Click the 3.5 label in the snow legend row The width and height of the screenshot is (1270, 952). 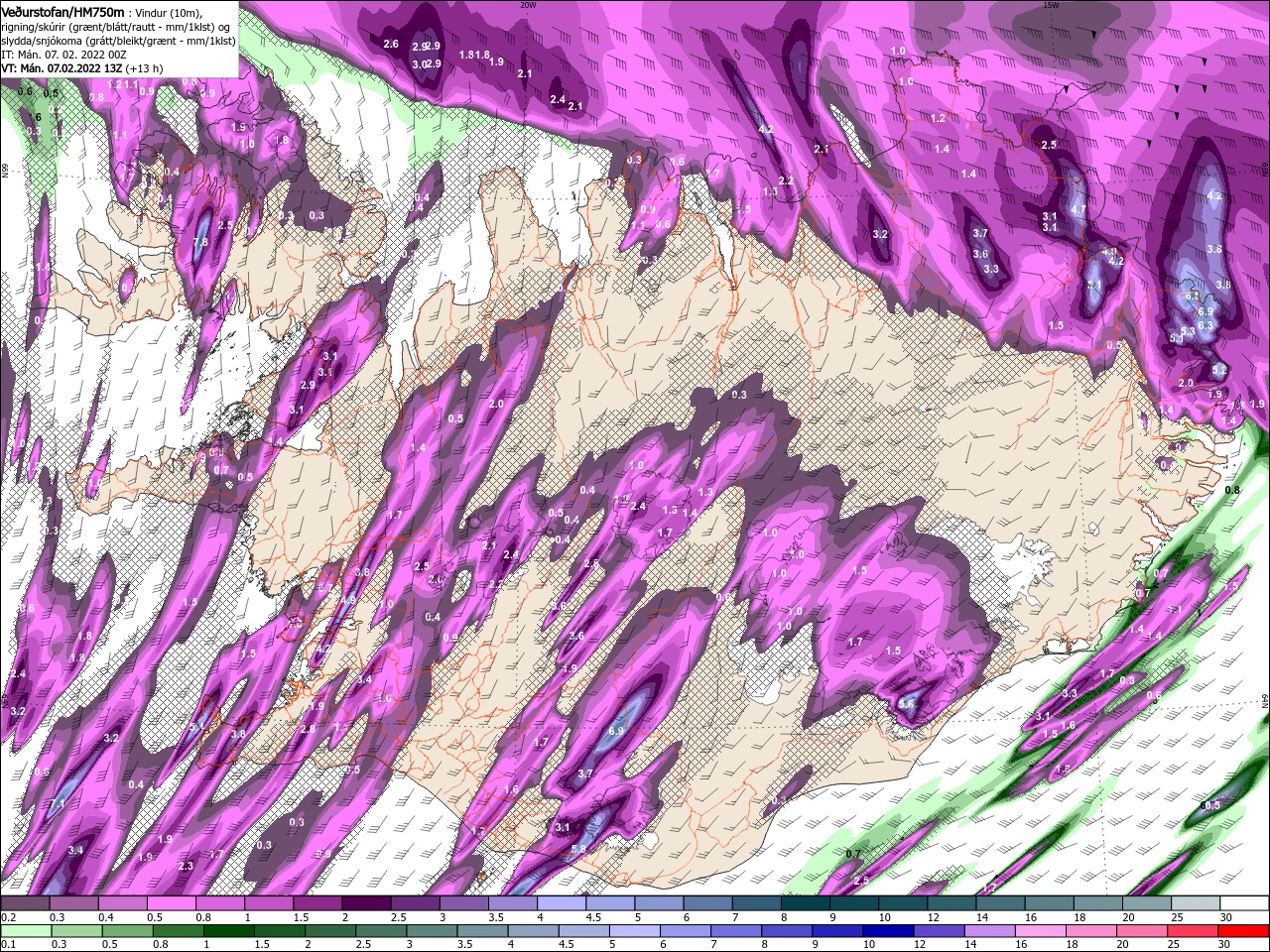496,917
